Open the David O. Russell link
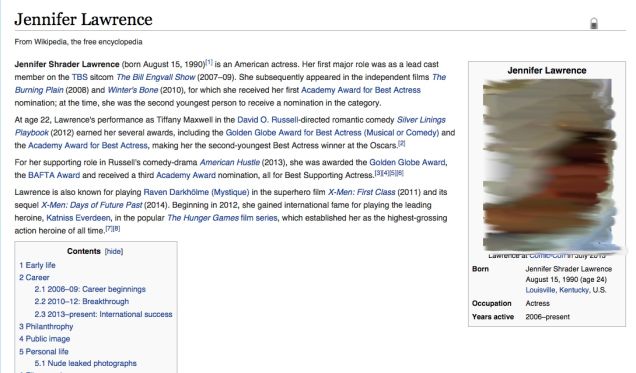 tap(268, 120)
